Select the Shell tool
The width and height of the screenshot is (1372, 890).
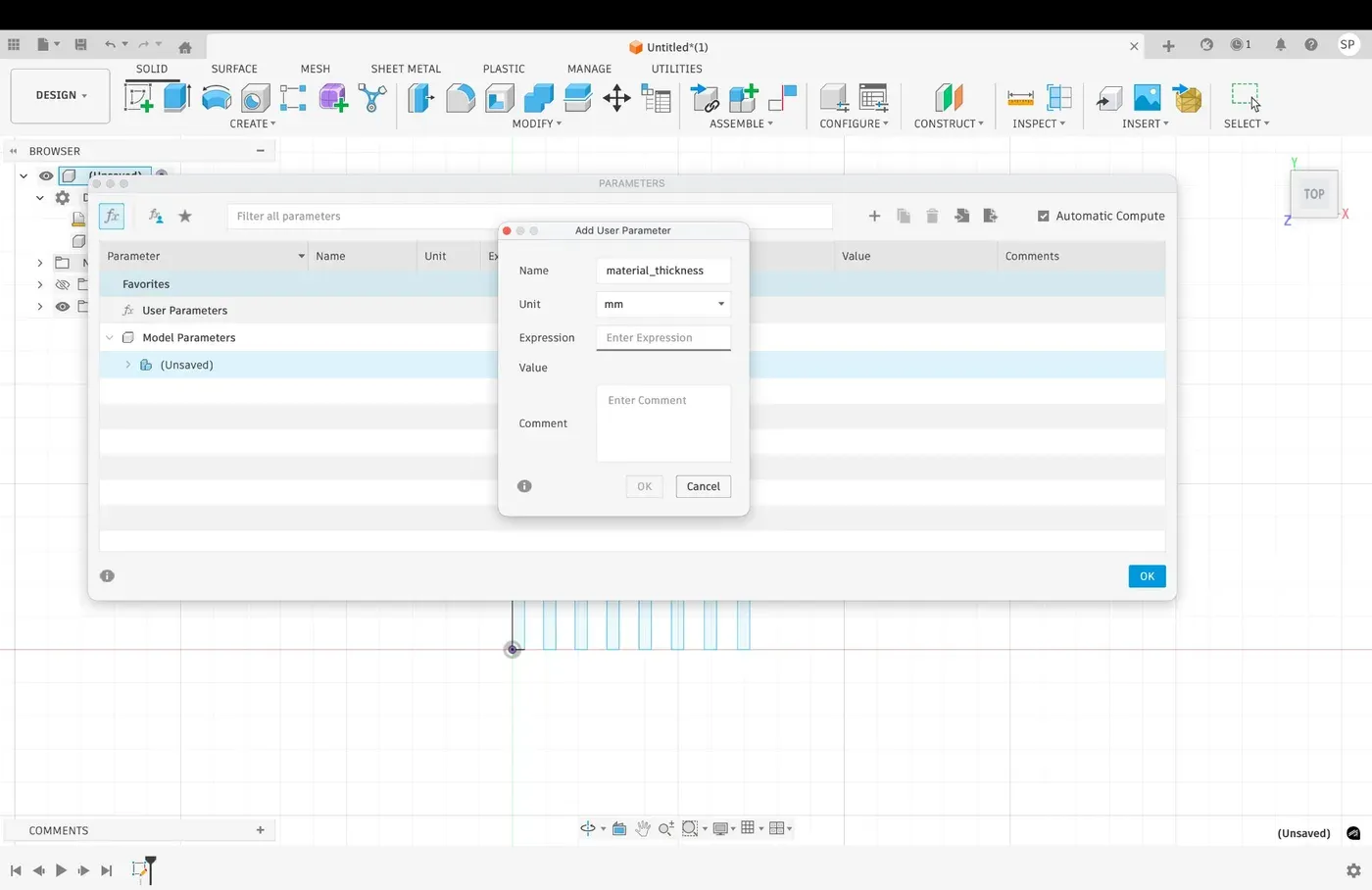click(500, 97)
